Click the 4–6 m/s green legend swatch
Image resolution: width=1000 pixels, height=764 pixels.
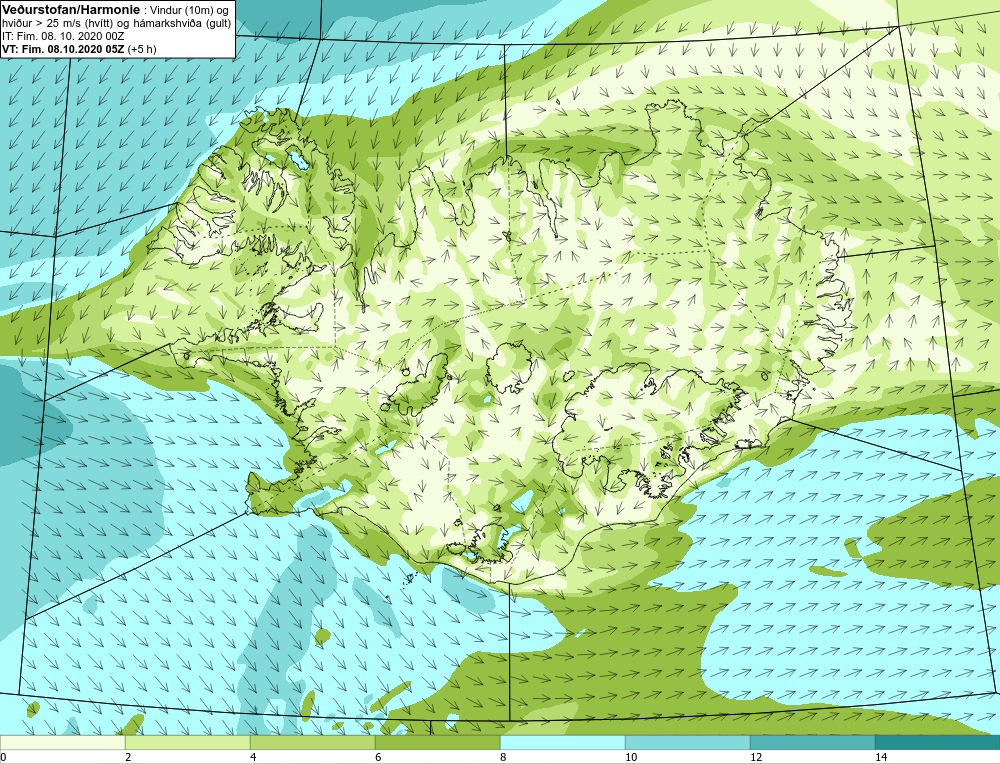(x=312, y=742)
